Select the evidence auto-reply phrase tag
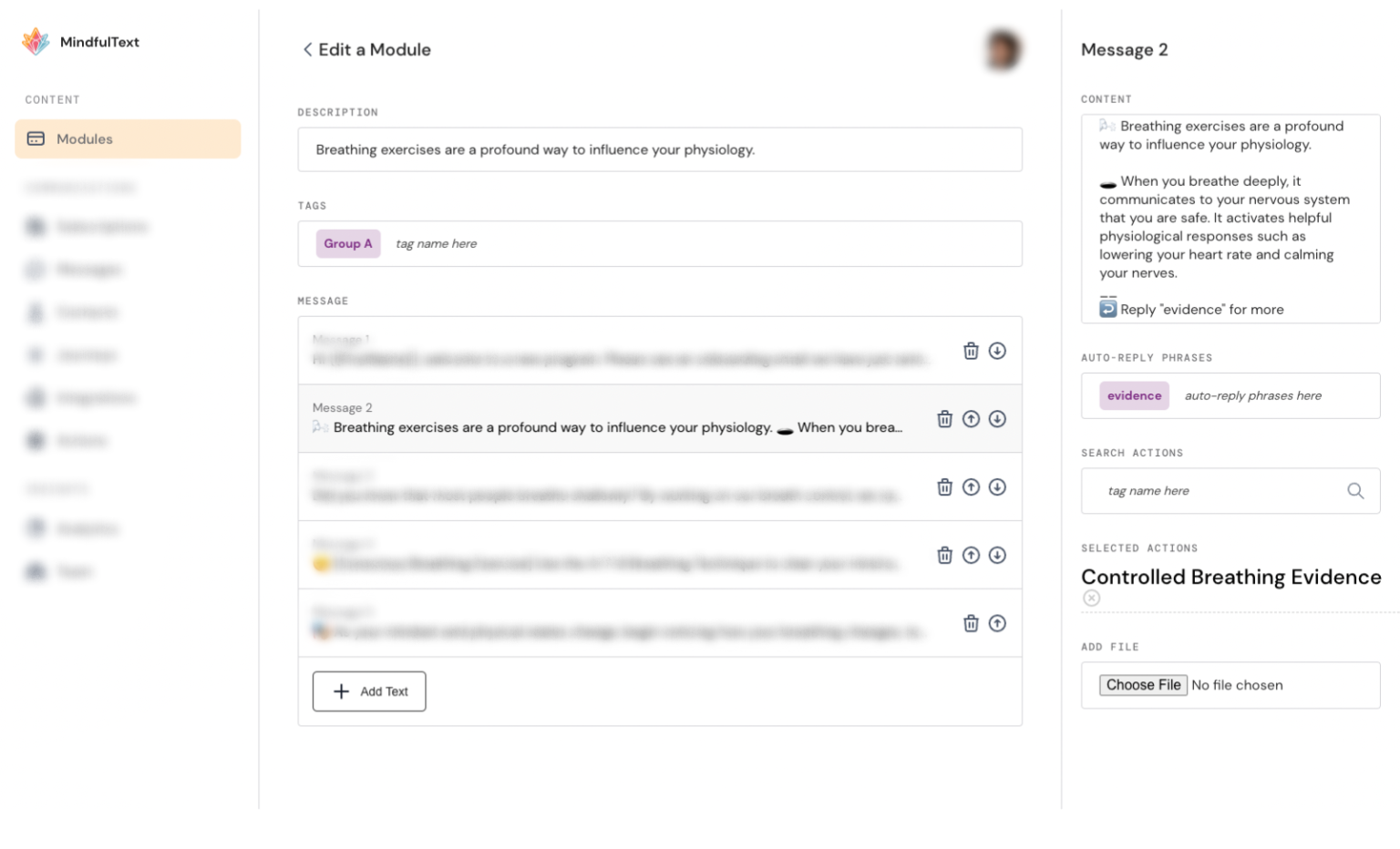Viewport: 1400px width, 849px height. (1134, 395)
